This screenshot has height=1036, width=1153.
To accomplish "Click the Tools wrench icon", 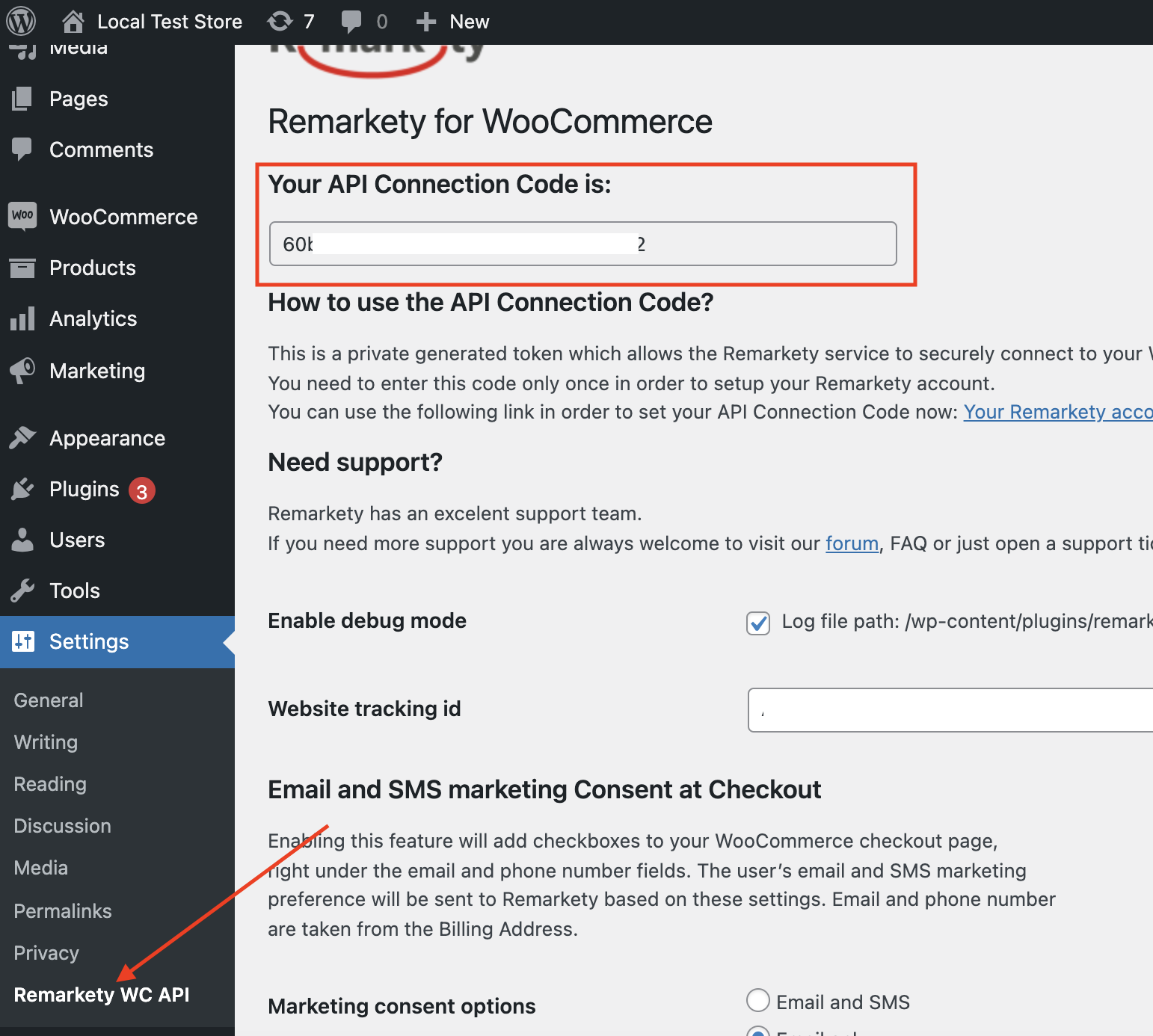I will [23, 591].
